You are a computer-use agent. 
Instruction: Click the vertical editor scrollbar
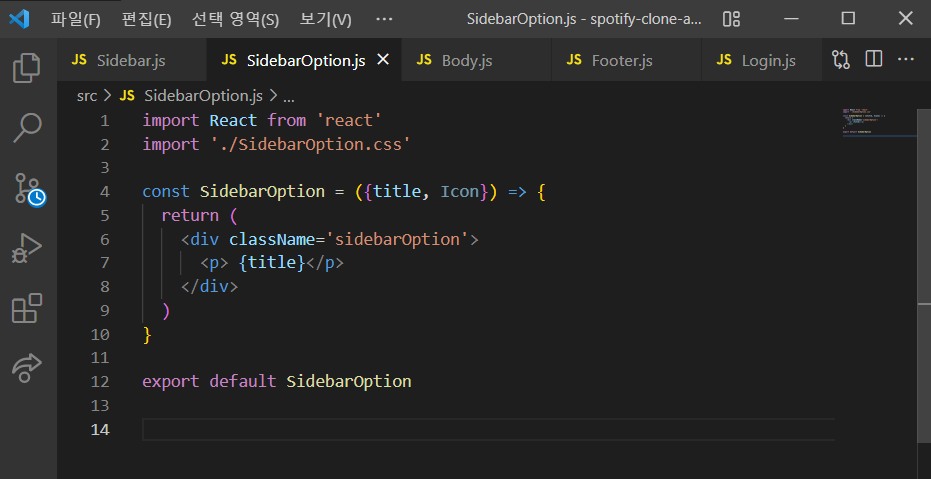pyautogui.click(x=924, y=275)
